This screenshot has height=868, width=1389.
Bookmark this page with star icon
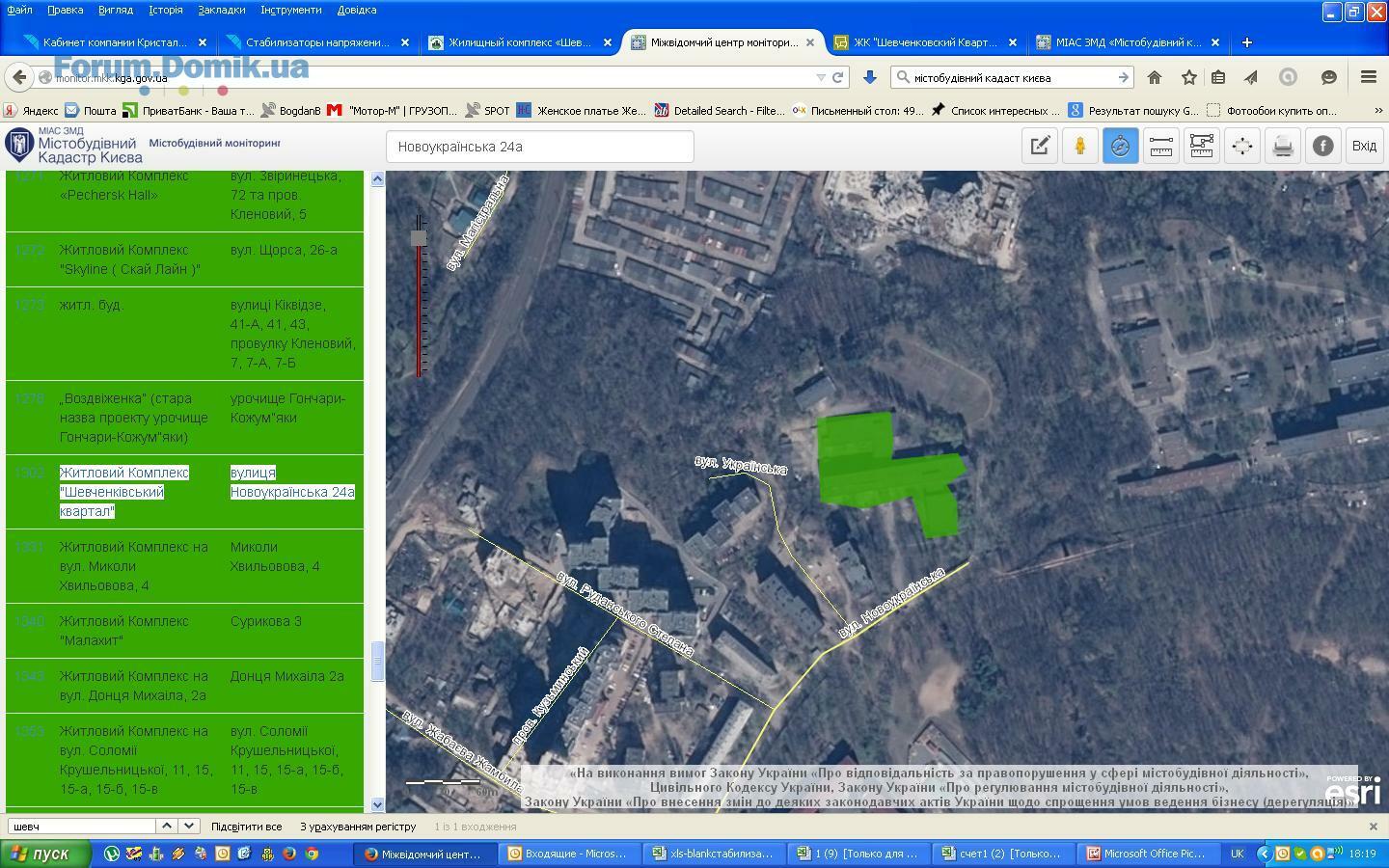[x=1188, y=77]
